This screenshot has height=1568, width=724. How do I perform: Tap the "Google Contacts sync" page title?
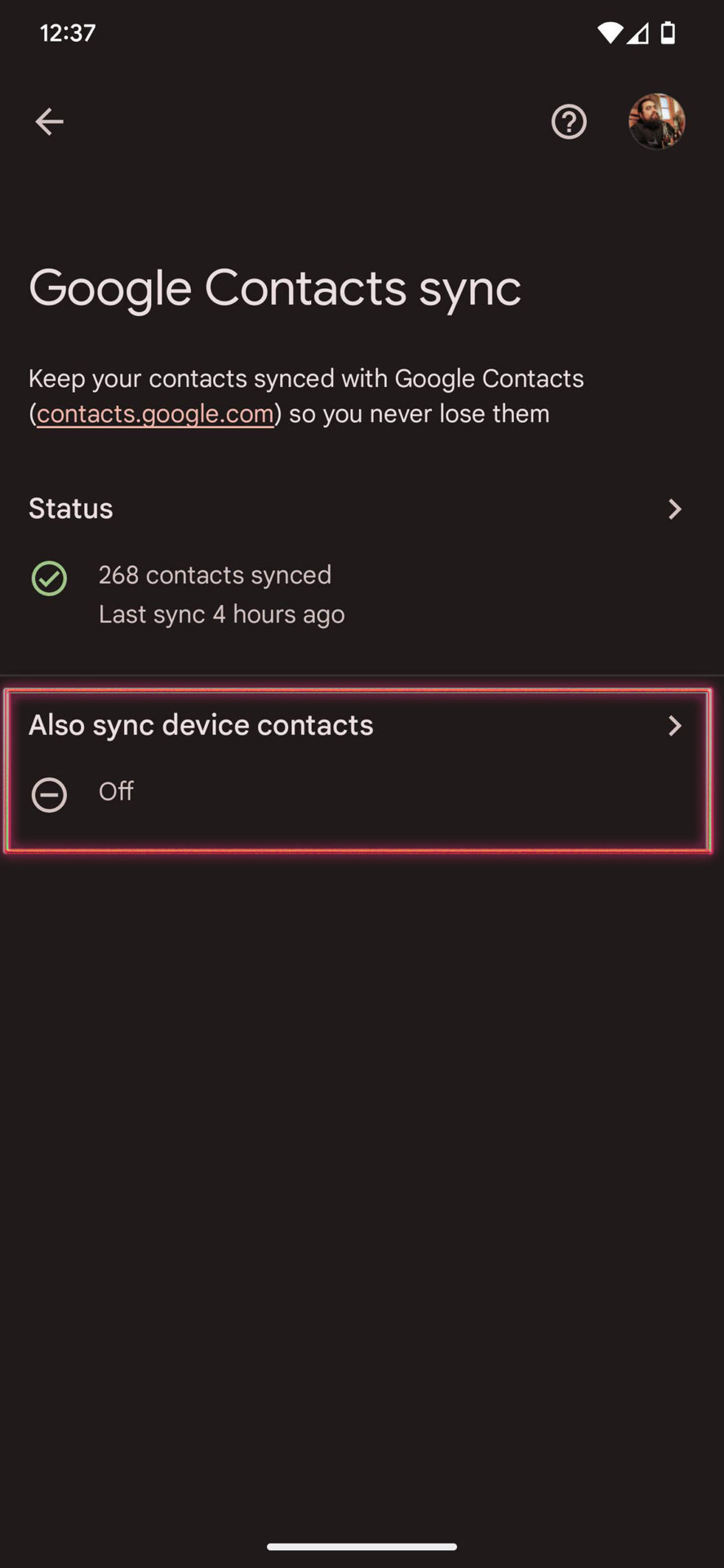[274, 288]
